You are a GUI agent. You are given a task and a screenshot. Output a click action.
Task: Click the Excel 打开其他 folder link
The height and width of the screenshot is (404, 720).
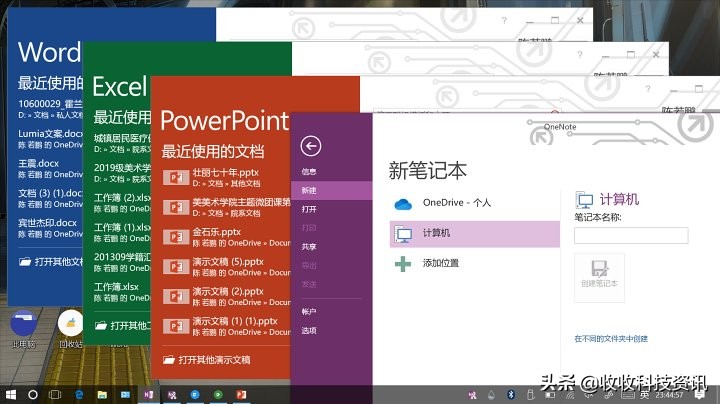(x=123, y=326)
